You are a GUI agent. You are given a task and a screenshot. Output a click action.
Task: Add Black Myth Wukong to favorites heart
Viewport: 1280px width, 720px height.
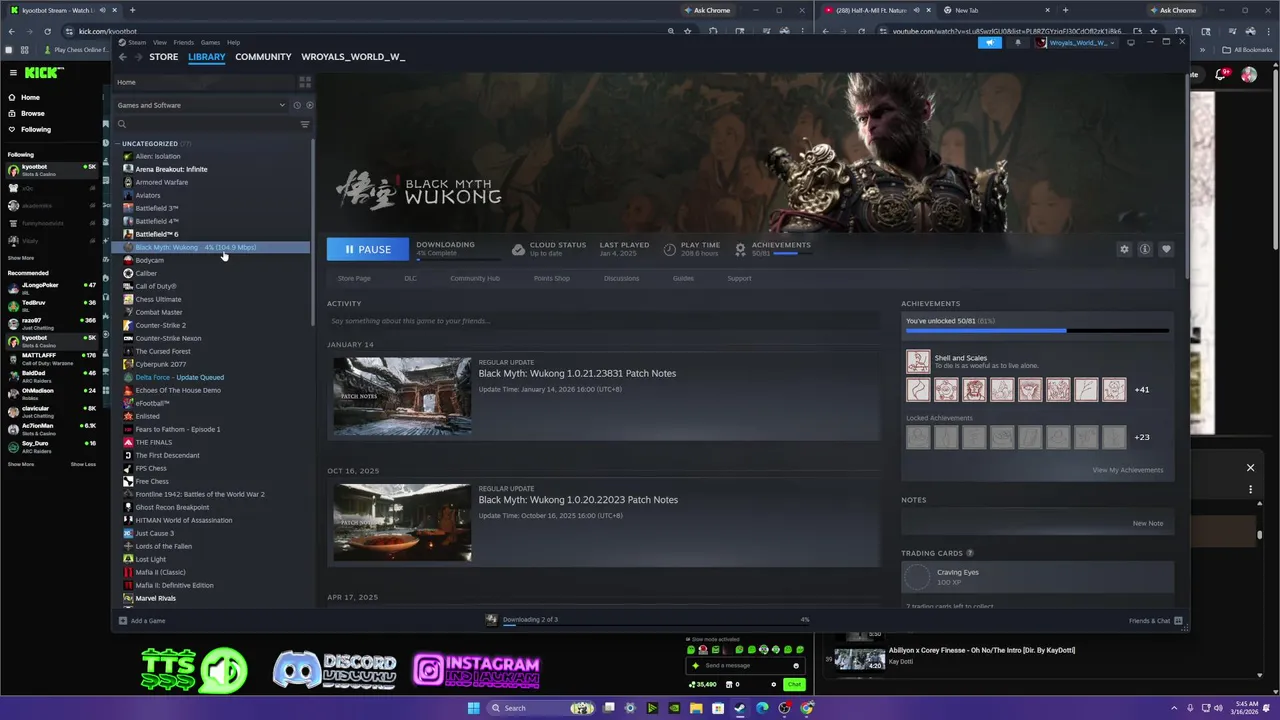click(1166, 249)
